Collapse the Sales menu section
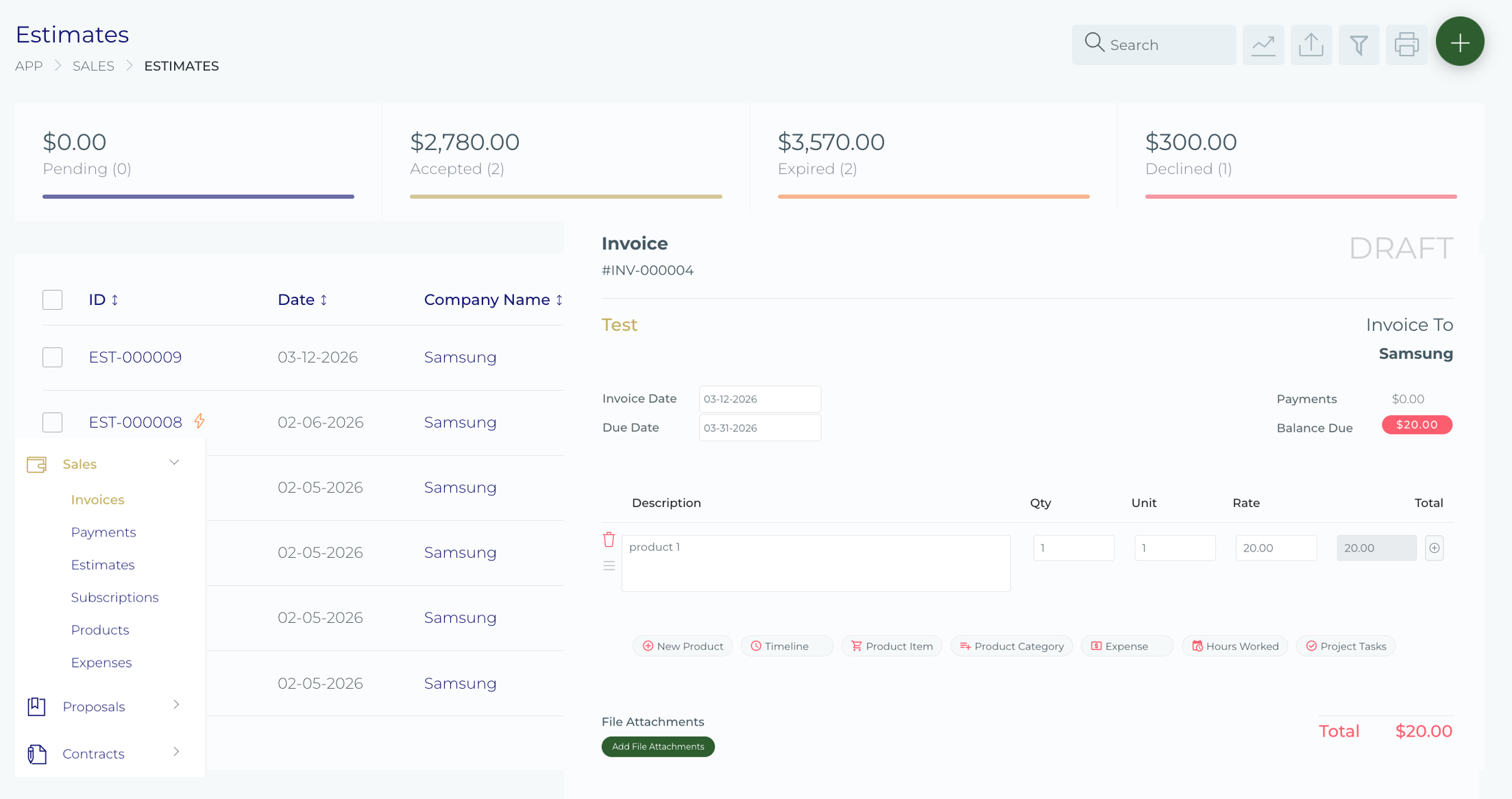The width and height of the screenshot is (1512, 799). [174, 463]
